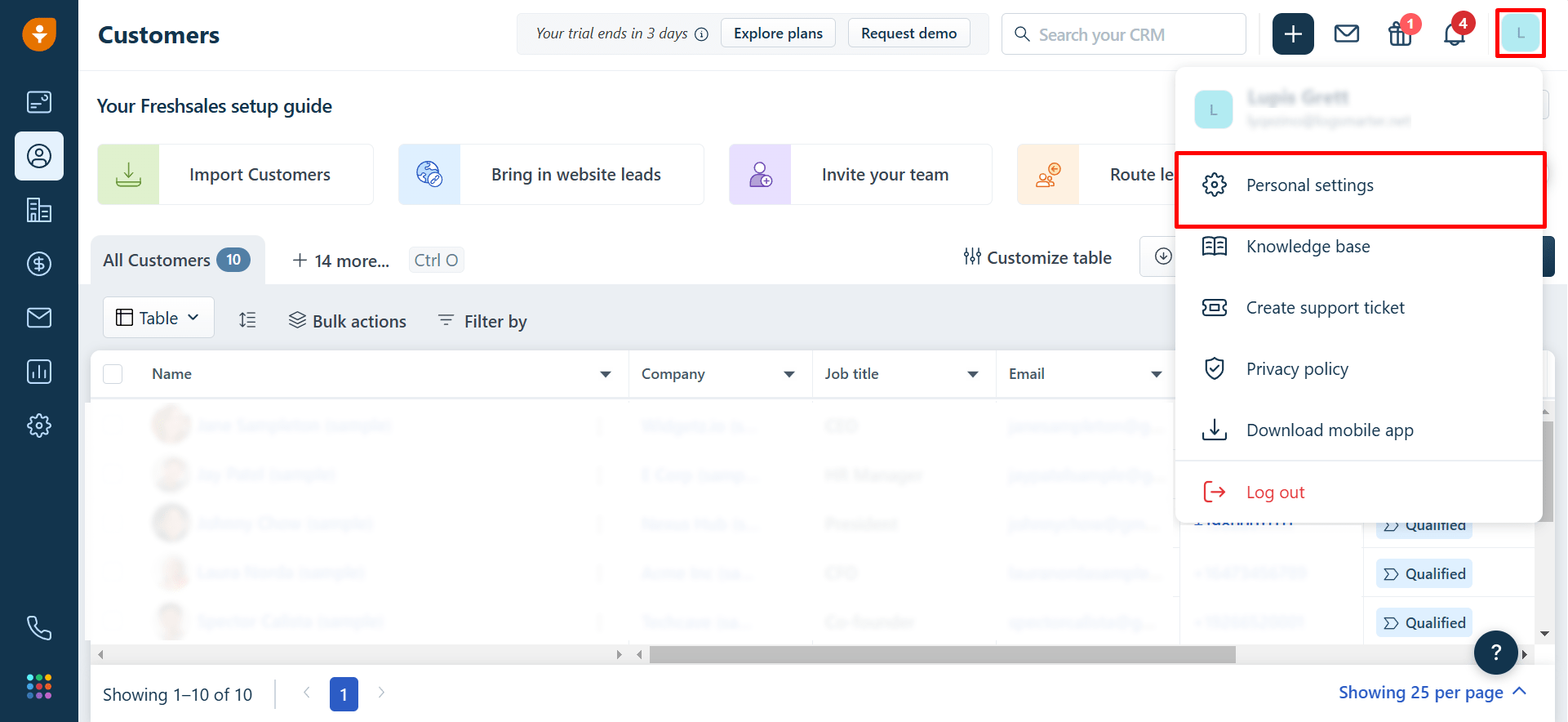Select Log out menu item

pos(1359,492)
